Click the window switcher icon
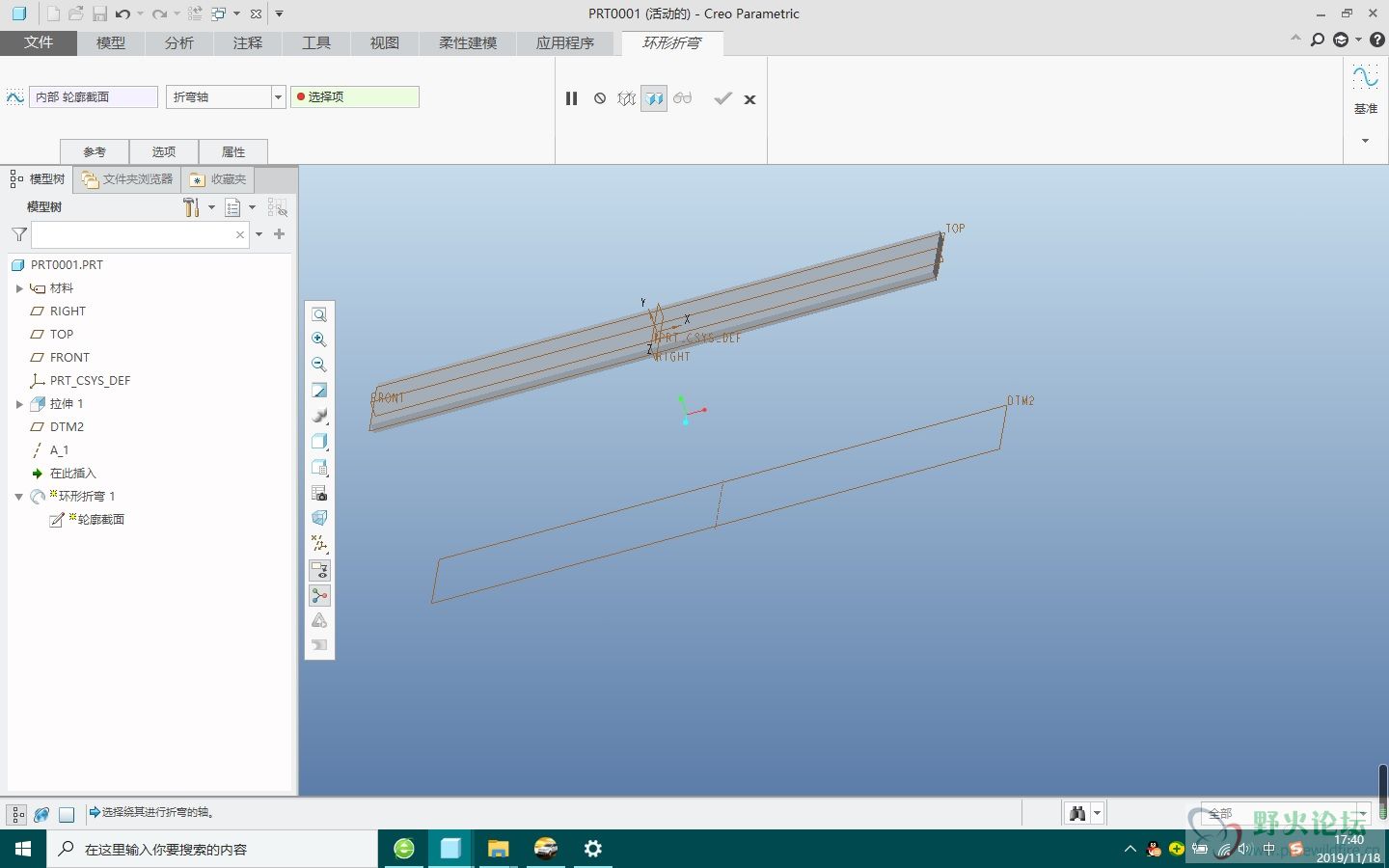Viewport: 1389px width, 868px height. (x=219, y=14)
